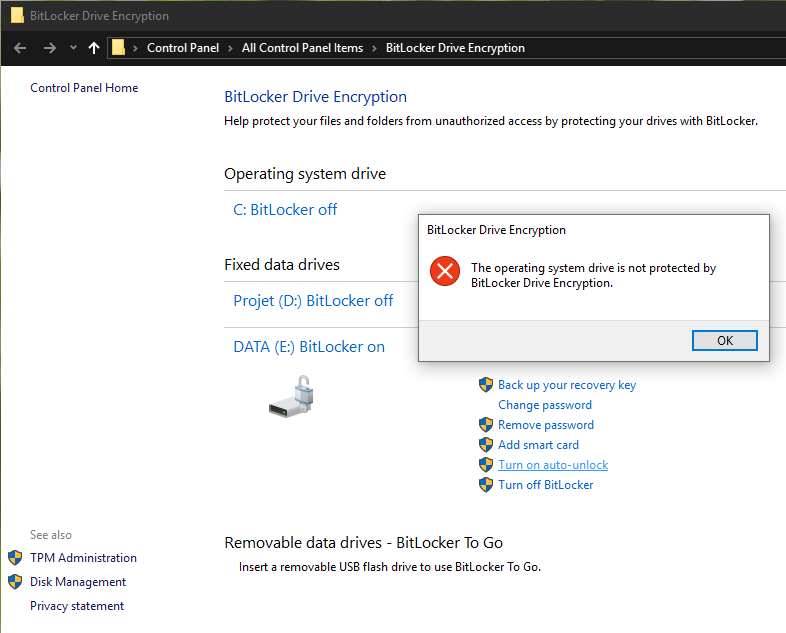This screenshot has width=786, height=633.
Task: Click the dialog's BitLocker Drive Encryption title
Action: [496, 230]
